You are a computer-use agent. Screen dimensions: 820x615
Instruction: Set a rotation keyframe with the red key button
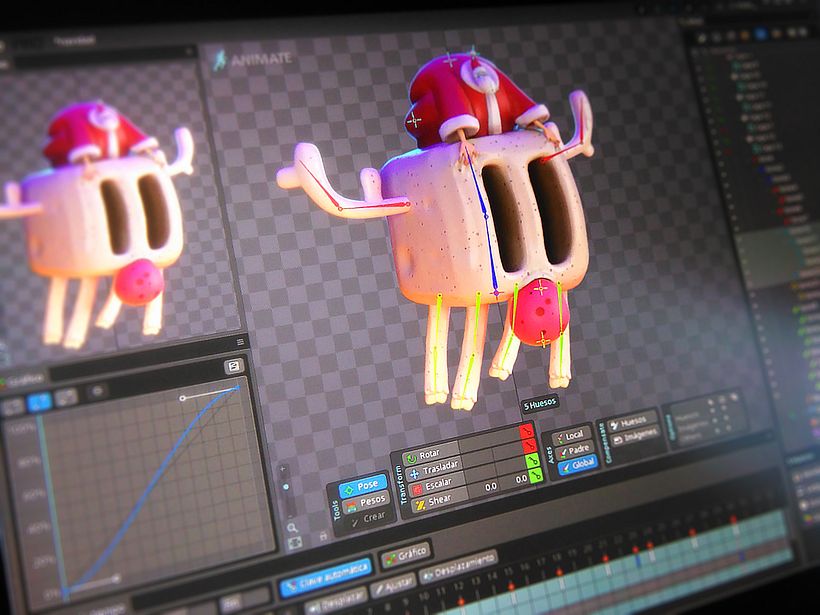(x=526, y=431)
